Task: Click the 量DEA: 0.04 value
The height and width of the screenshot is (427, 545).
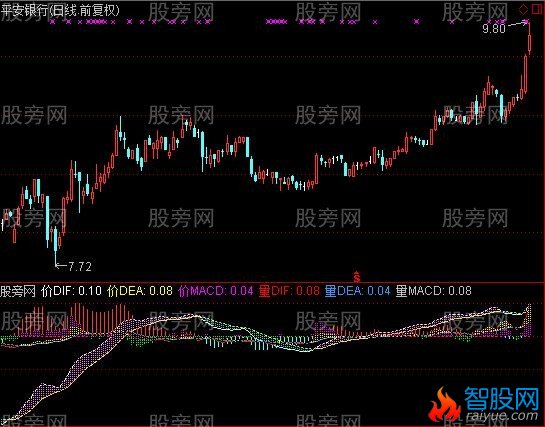Action: pos(358,291)
